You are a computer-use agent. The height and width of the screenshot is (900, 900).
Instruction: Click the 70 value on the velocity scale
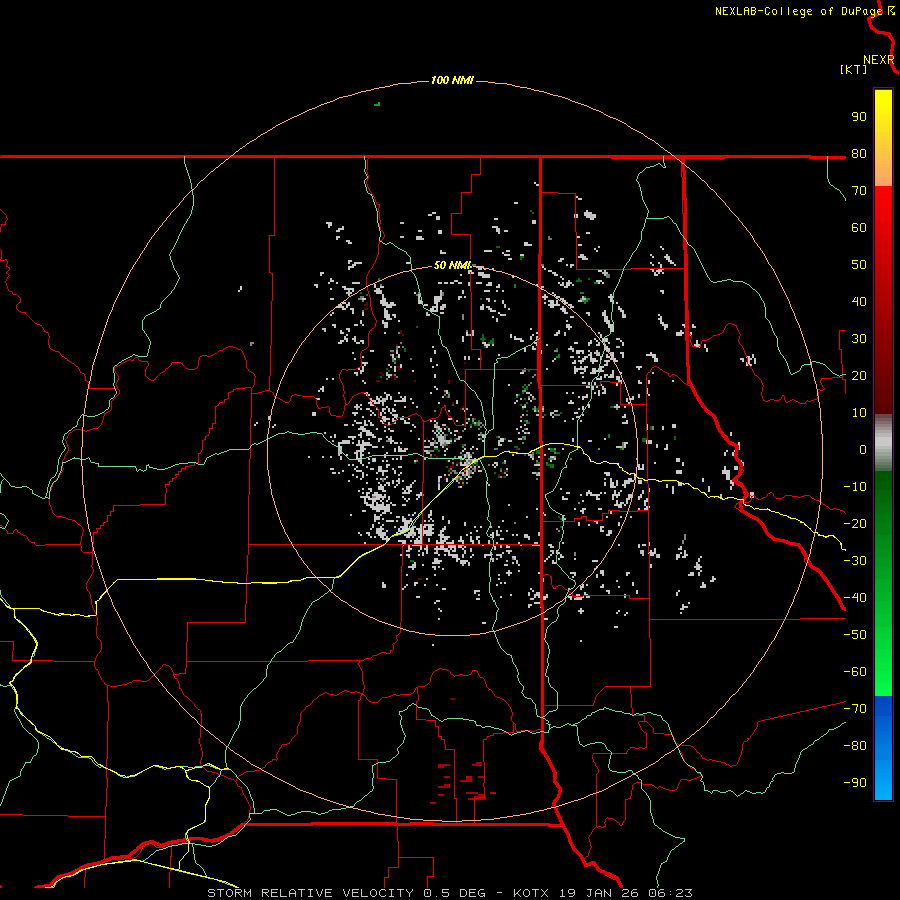(859, 191)
